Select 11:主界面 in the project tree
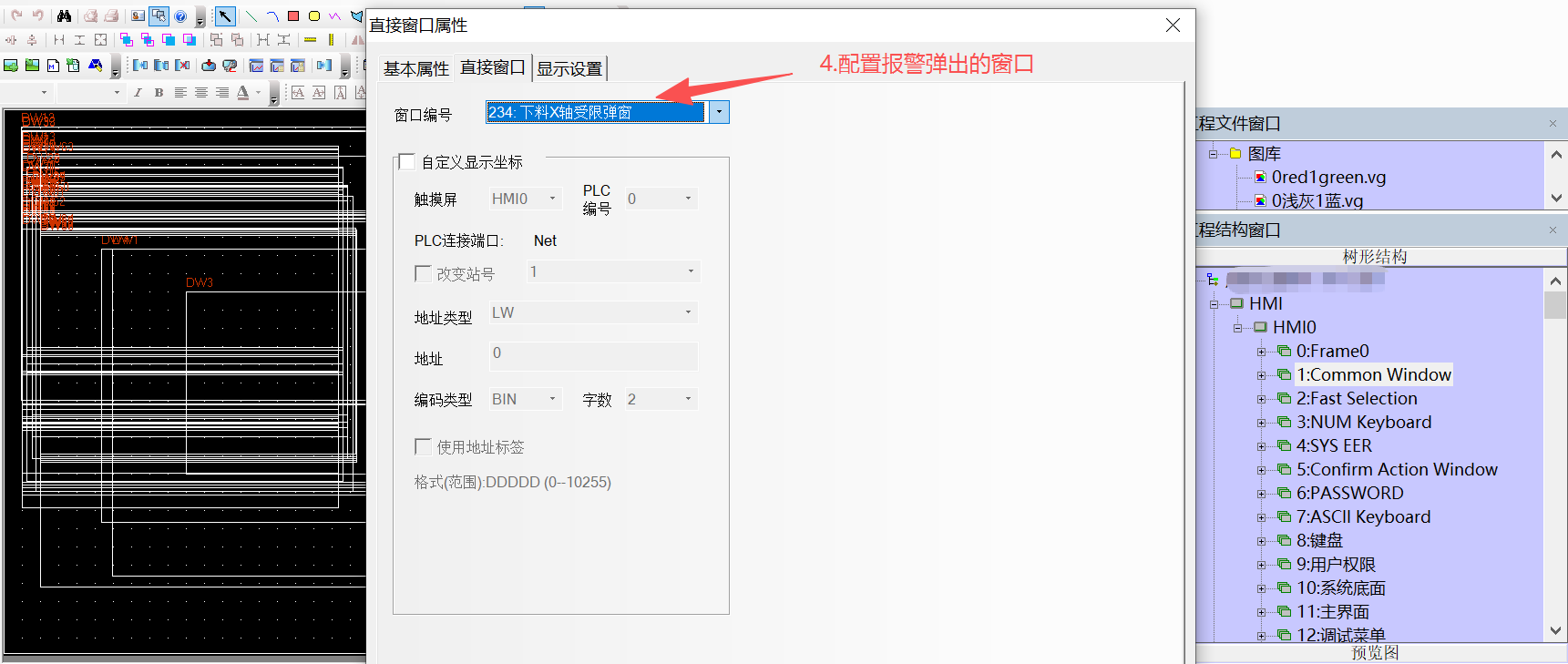The image size is (1568, 664). (1332, 612)
